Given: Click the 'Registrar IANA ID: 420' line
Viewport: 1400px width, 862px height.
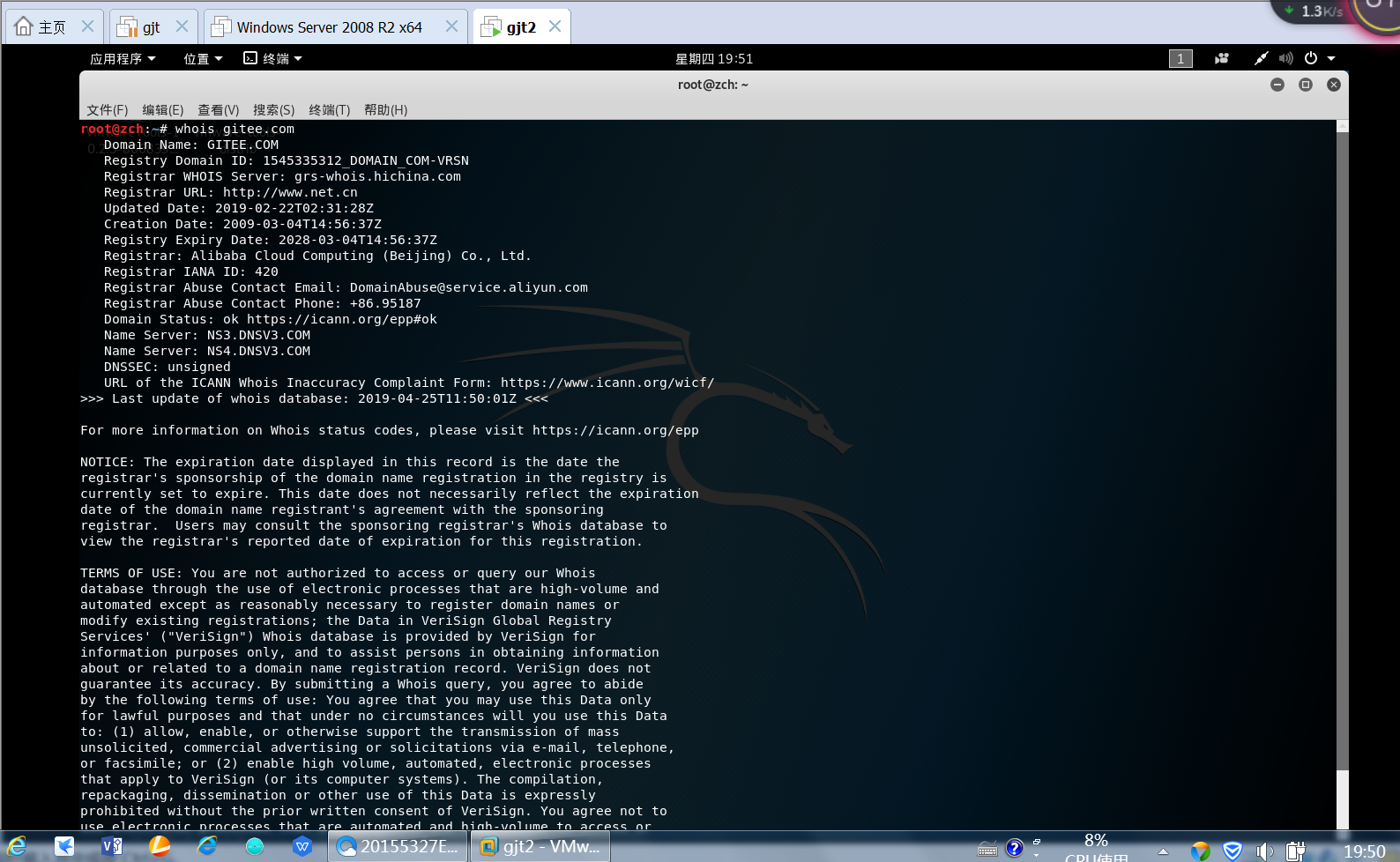Looking at the screenshot, I should coord(191,271).
